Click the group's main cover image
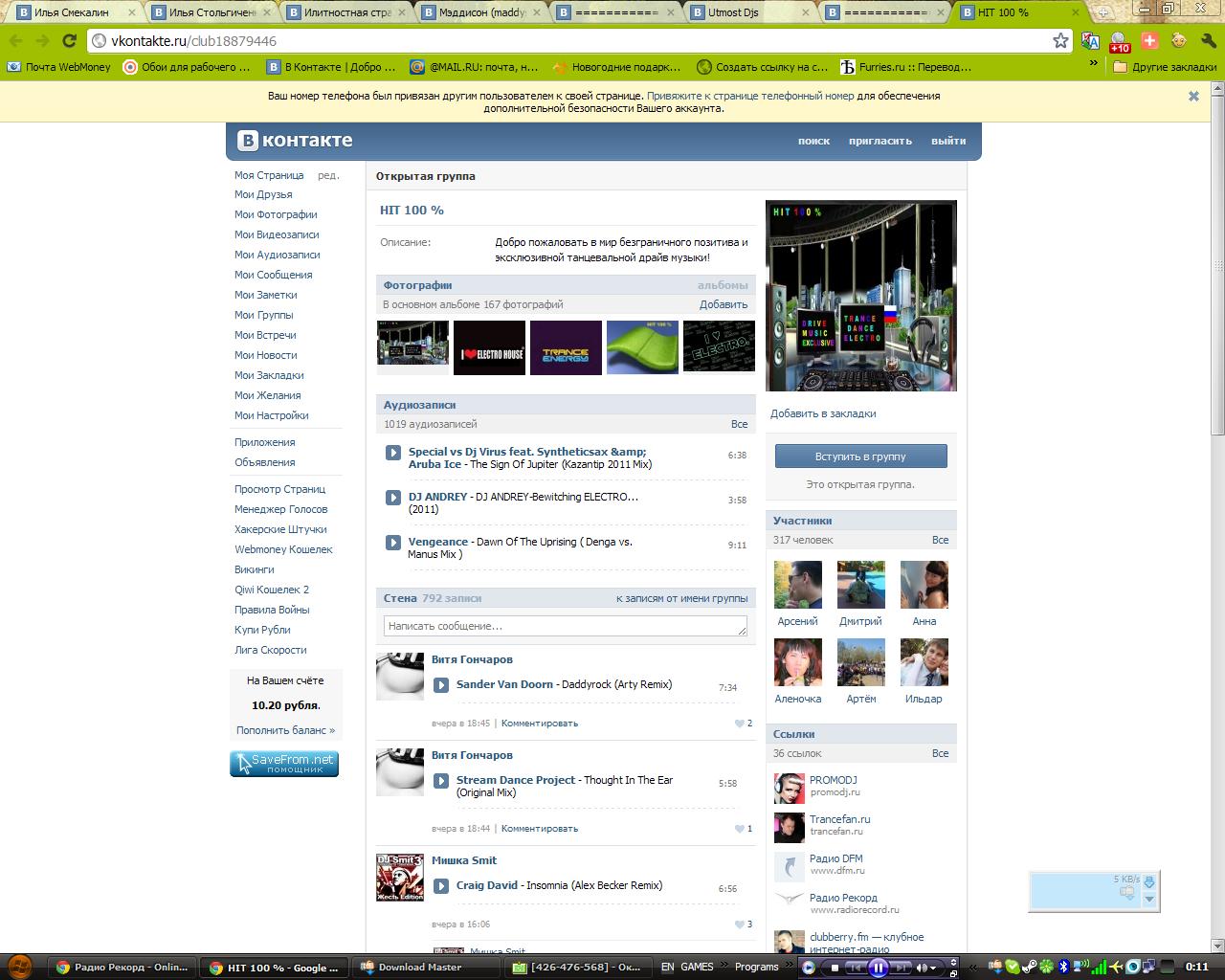The width and height of the screenshot is (1225, 980). [860, 296]
